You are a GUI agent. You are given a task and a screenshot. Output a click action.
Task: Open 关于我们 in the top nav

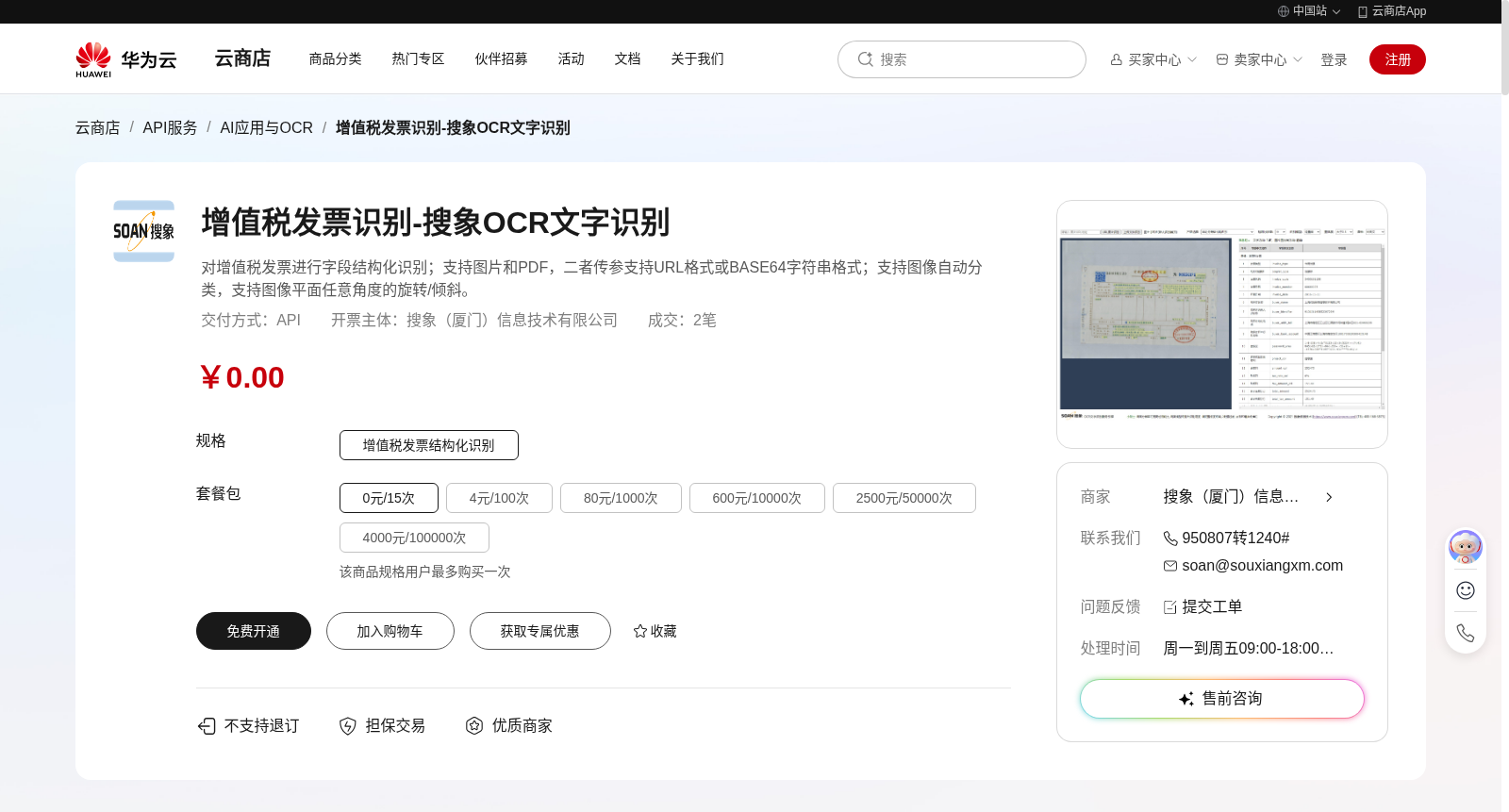coord(698,58)
